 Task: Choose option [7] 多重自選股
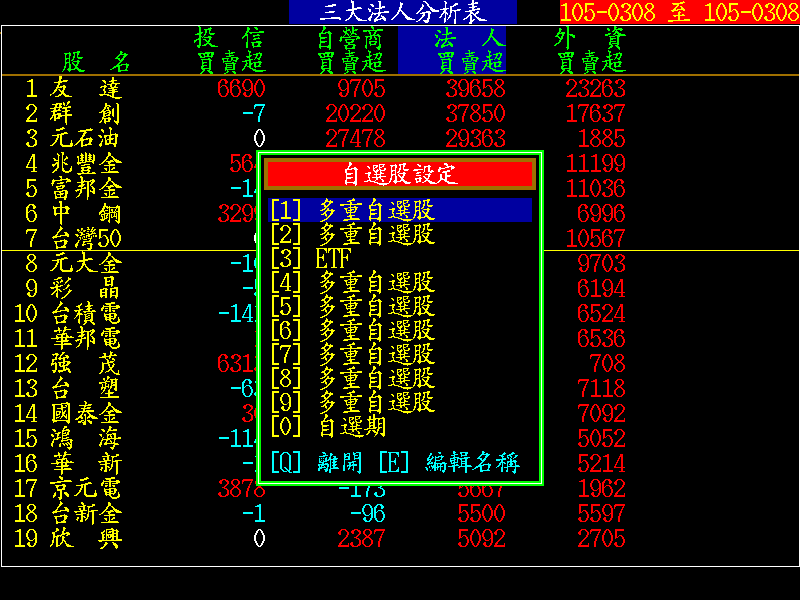[x=352, y=354]
